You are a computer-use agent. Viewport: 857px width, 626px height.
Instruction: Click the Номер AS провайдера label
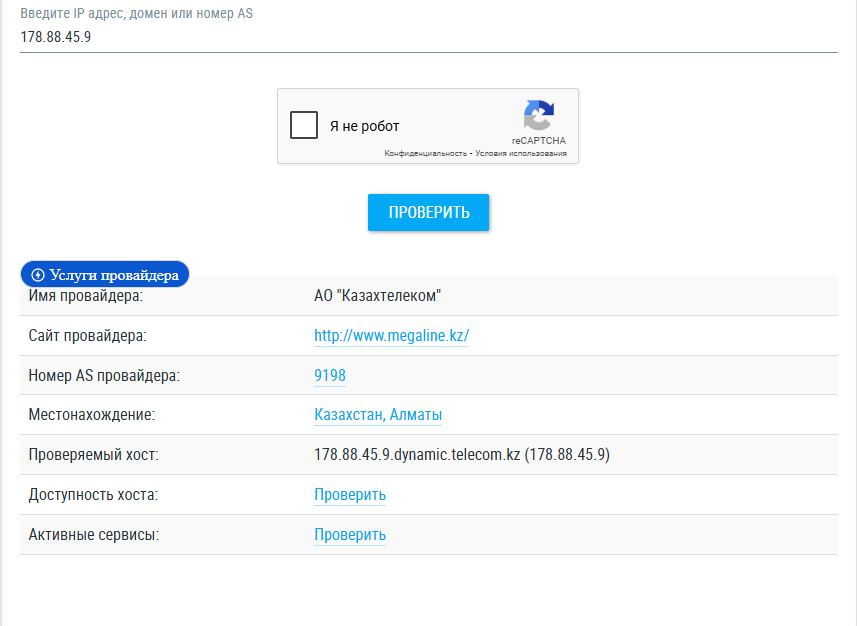pos(104,376)
